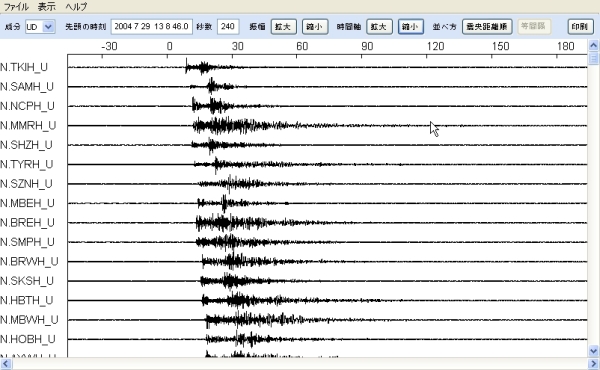
Task: Click vertical scrollbar up arrow
Action: pyautogui.click(x=593, y=46)
